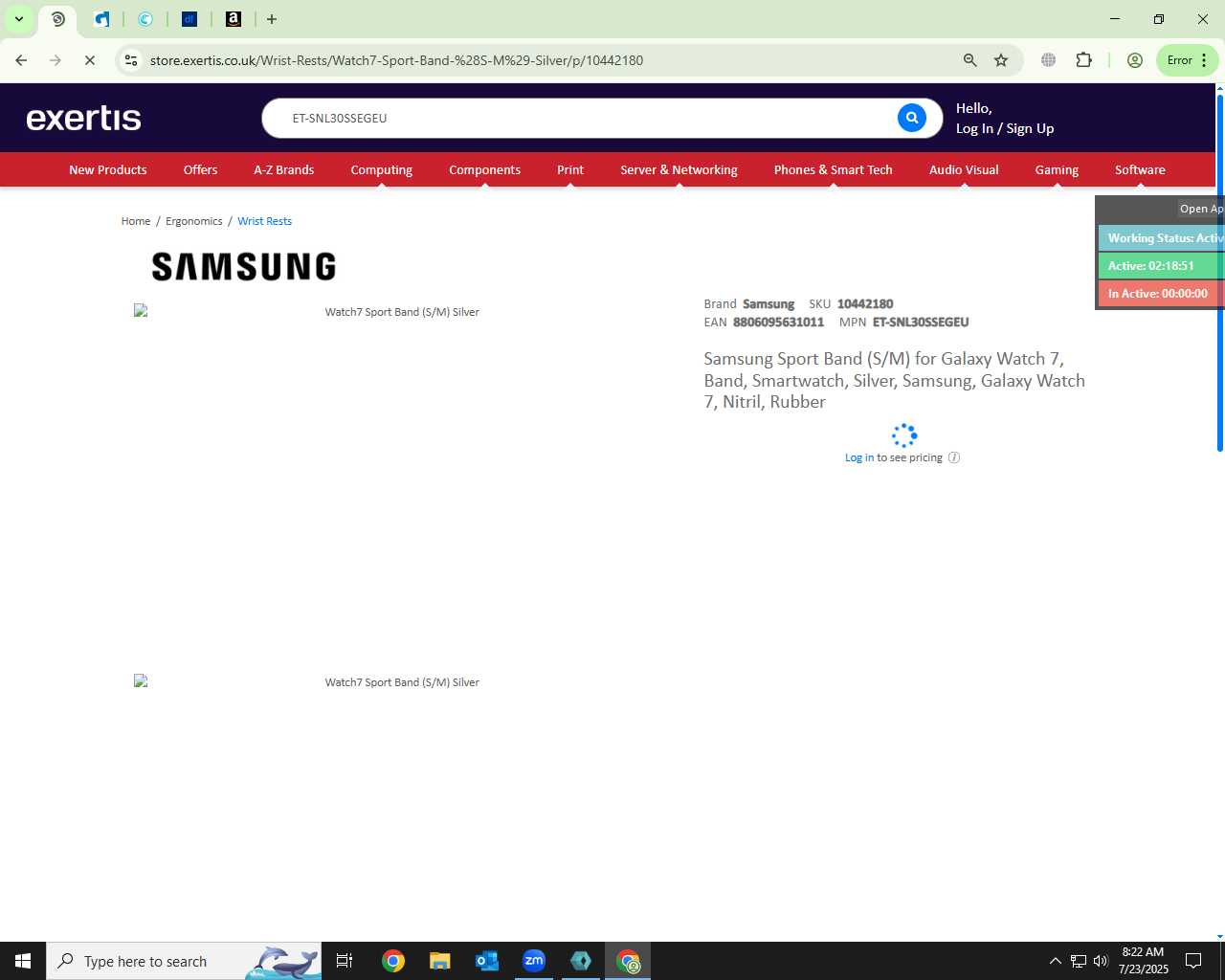
Task: Expand the Computing menu
Action: click(382, 169)
